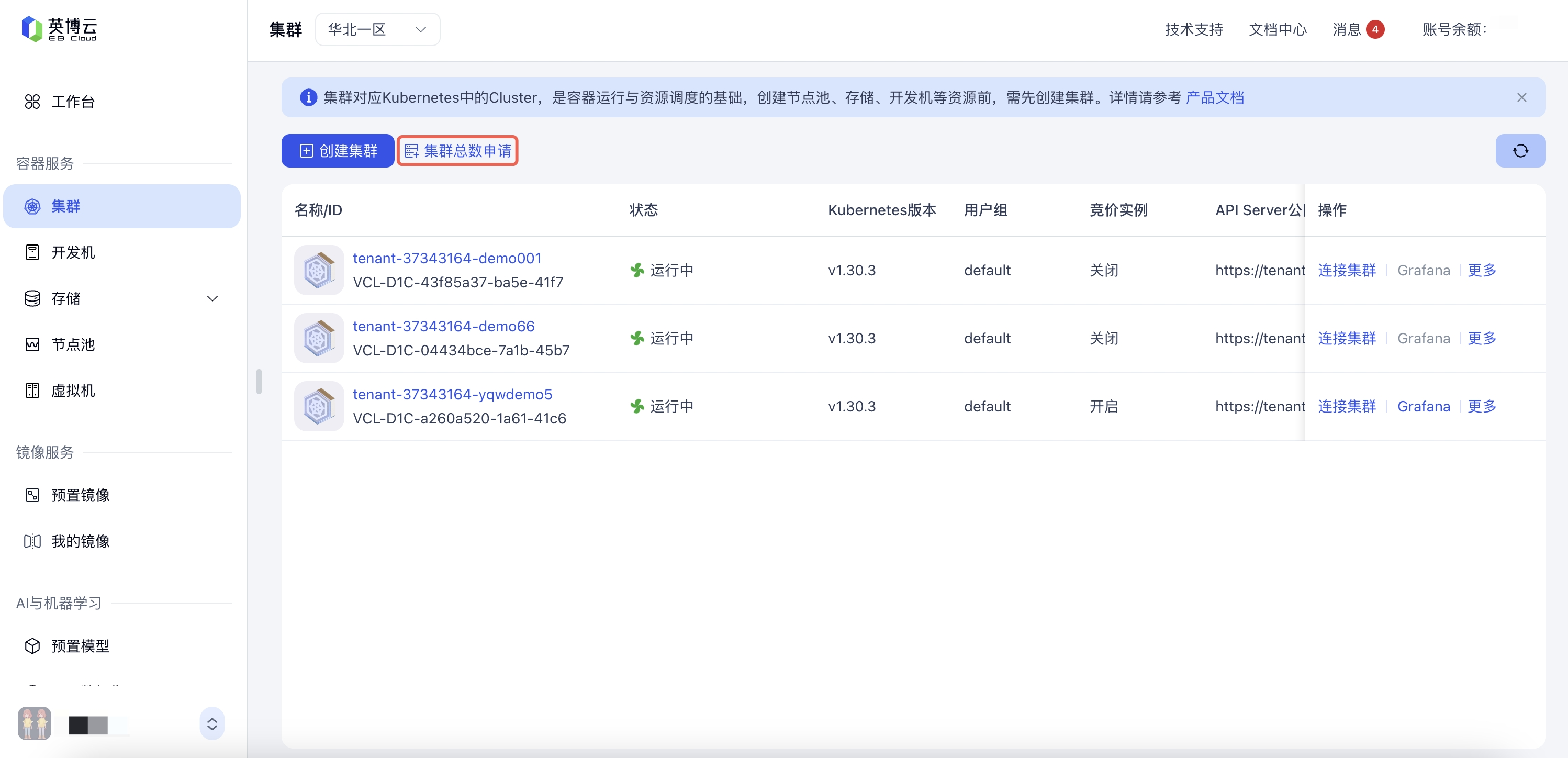Expand the user account switcher at bottom
The image size is (1568, 758).
click(x=212, y=724)
